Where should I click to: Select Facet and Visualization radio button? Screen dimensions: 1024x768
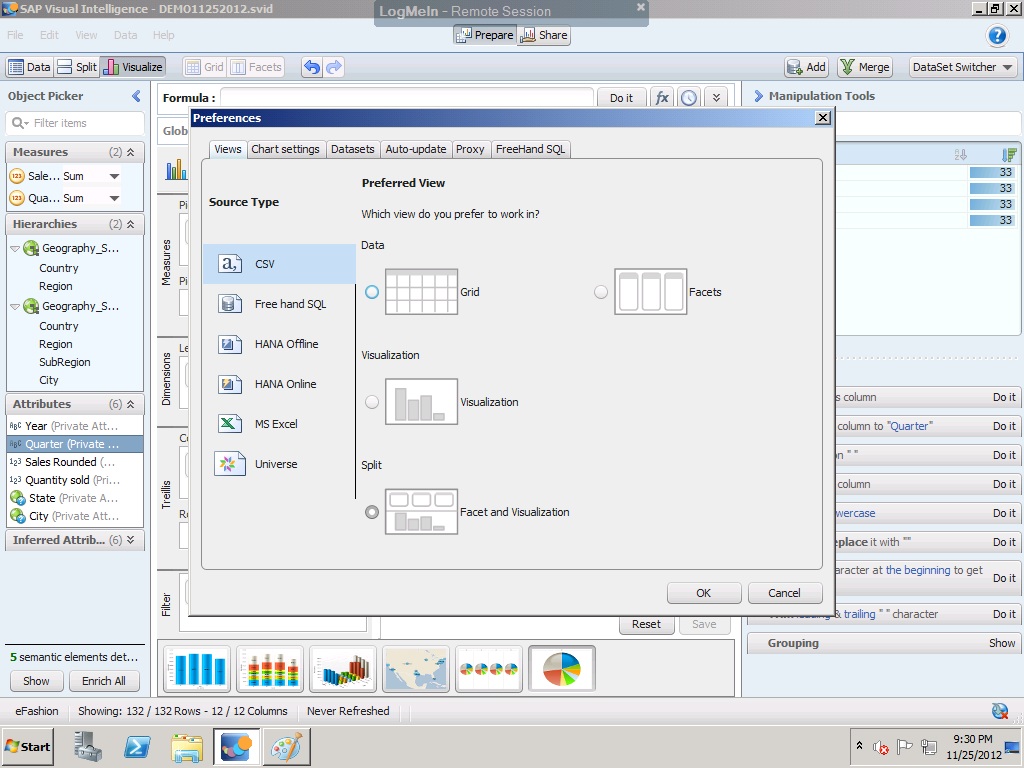click(372, 512)
